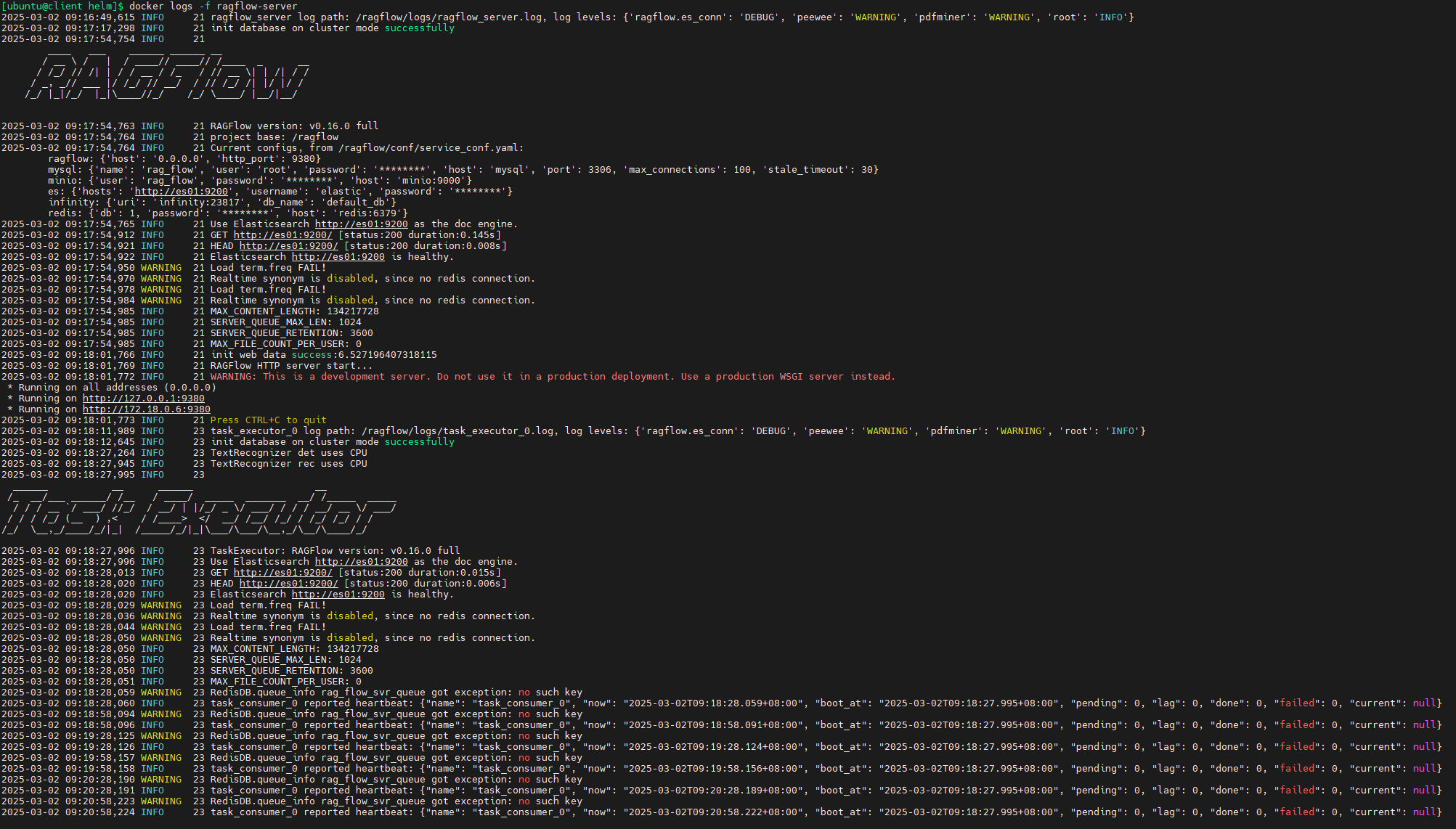Image resolution: width=1456 pixels, height=829 pixels.
Task: Click es01:9200 link in es hosts config line
Action: pyautogui.click(x=181, y=192)
